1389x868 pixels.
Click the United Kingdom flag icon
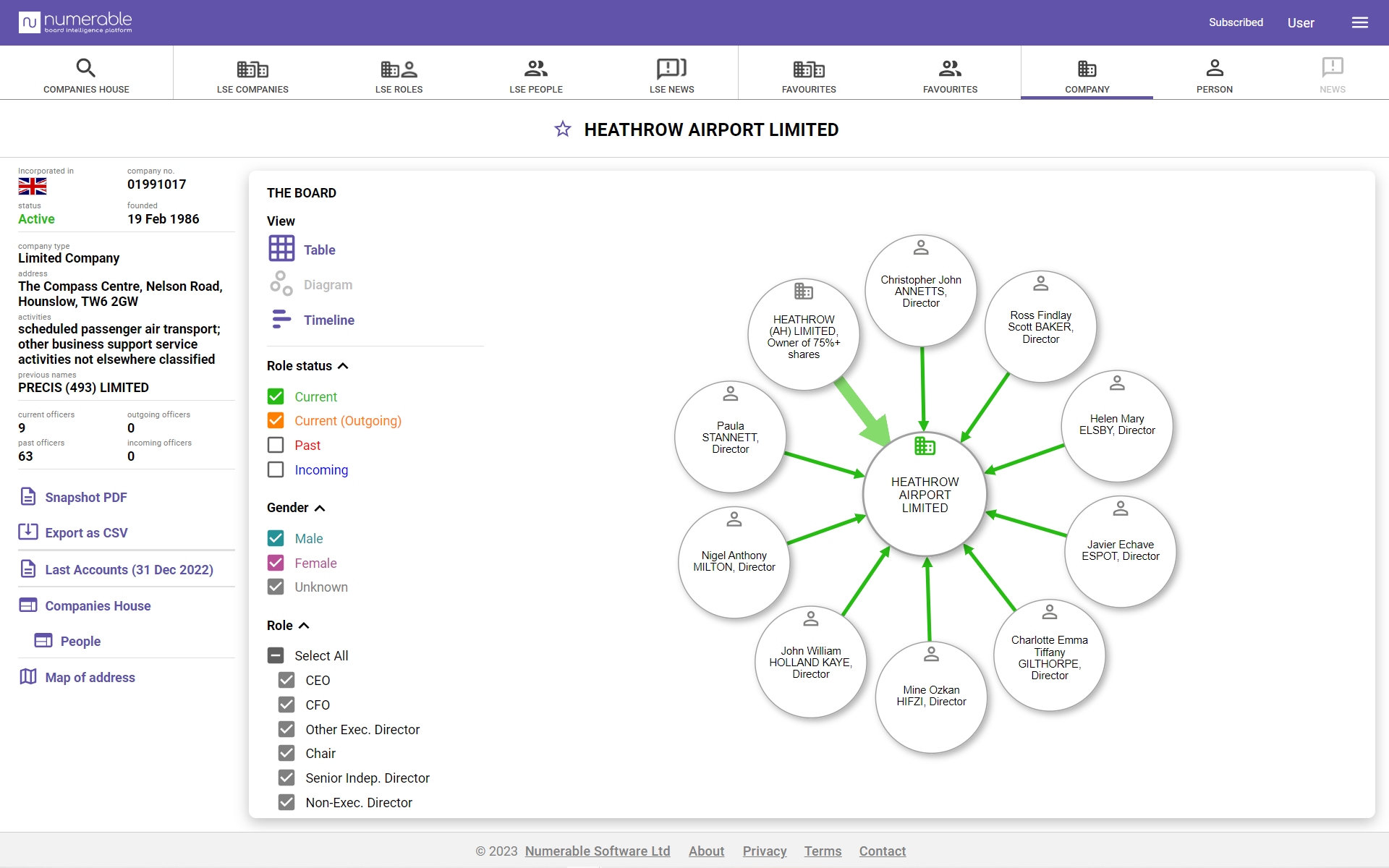tap(33, 187)
